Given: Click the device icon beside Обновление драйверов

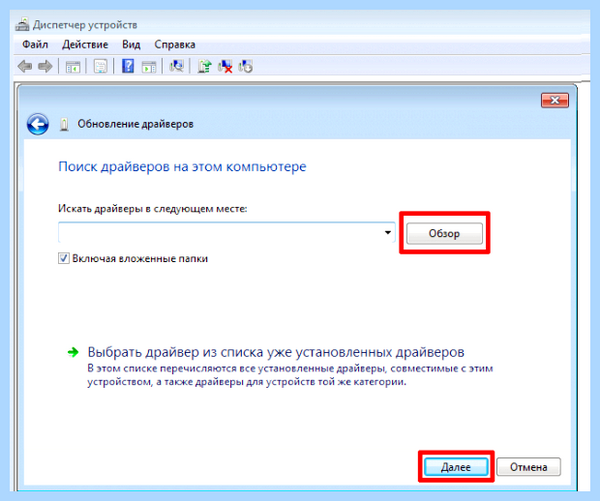Looking at the screenshot, I should [x=64, y=124].
